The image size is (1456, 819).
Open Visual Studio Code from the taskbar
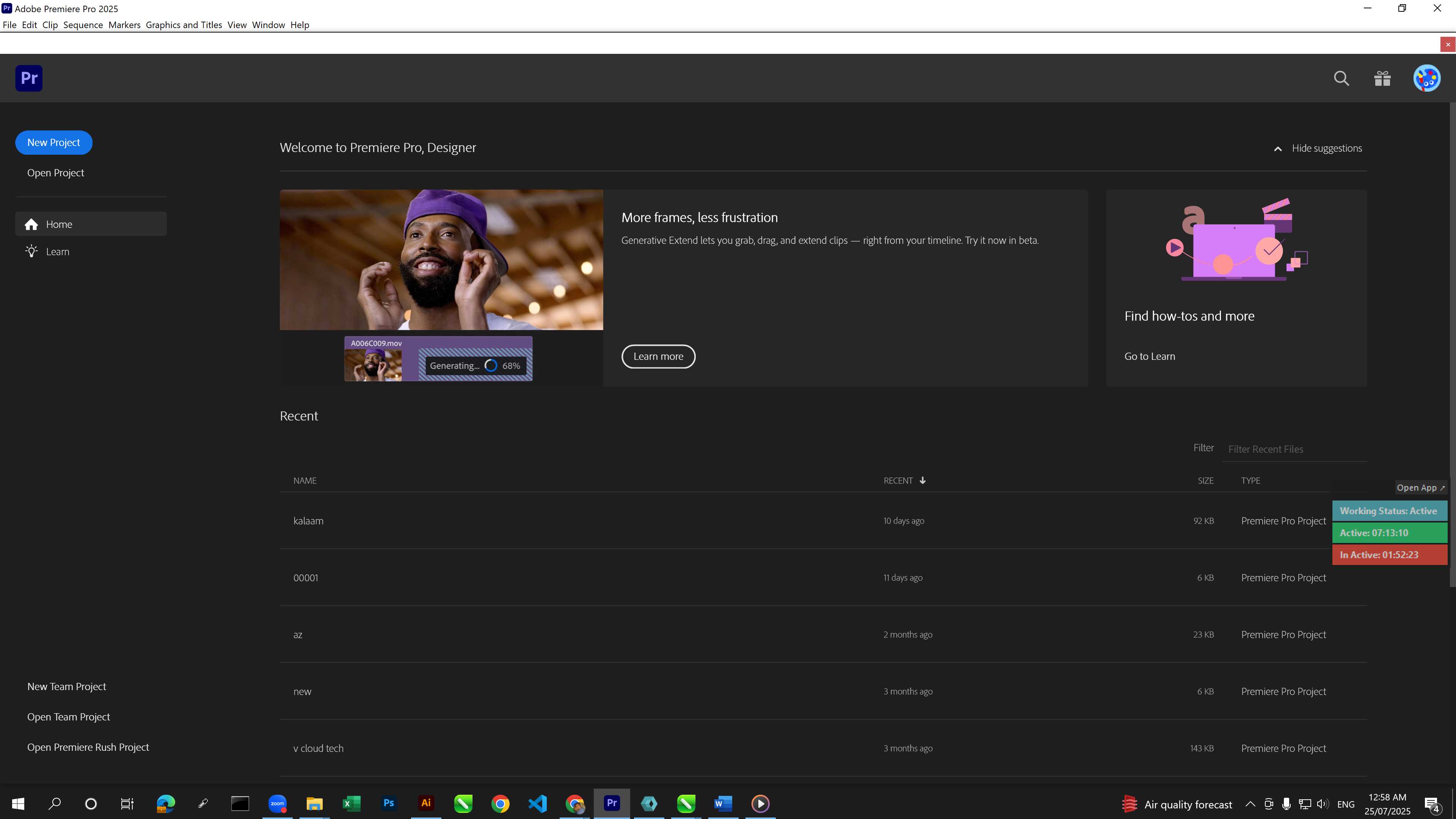click(x=538, y=803)
